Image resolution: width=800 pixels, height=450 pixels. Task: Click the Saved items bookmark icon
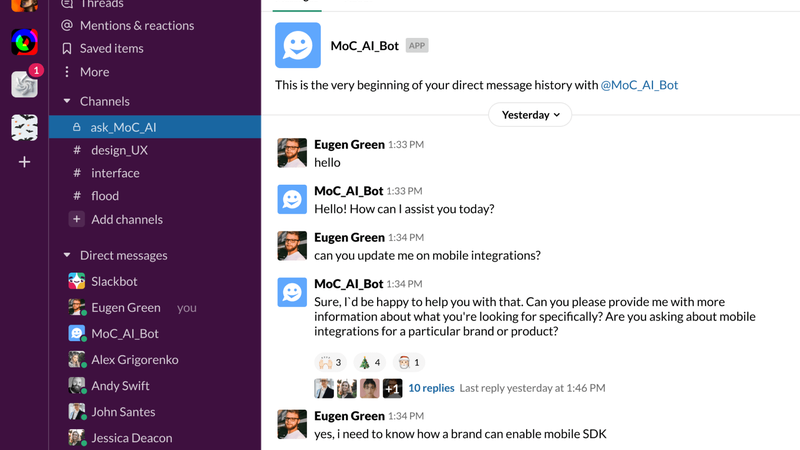[x=67, y=48]
